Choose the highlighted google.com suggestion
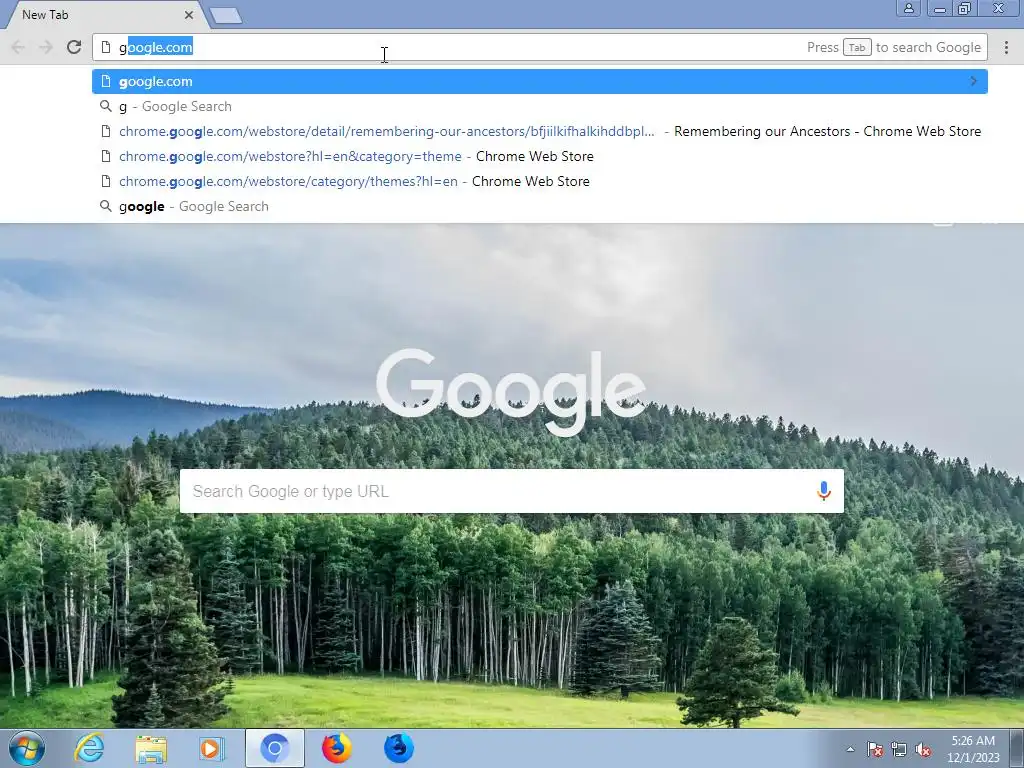Viewport: 1024px width, 768px height. click(539, 82)
